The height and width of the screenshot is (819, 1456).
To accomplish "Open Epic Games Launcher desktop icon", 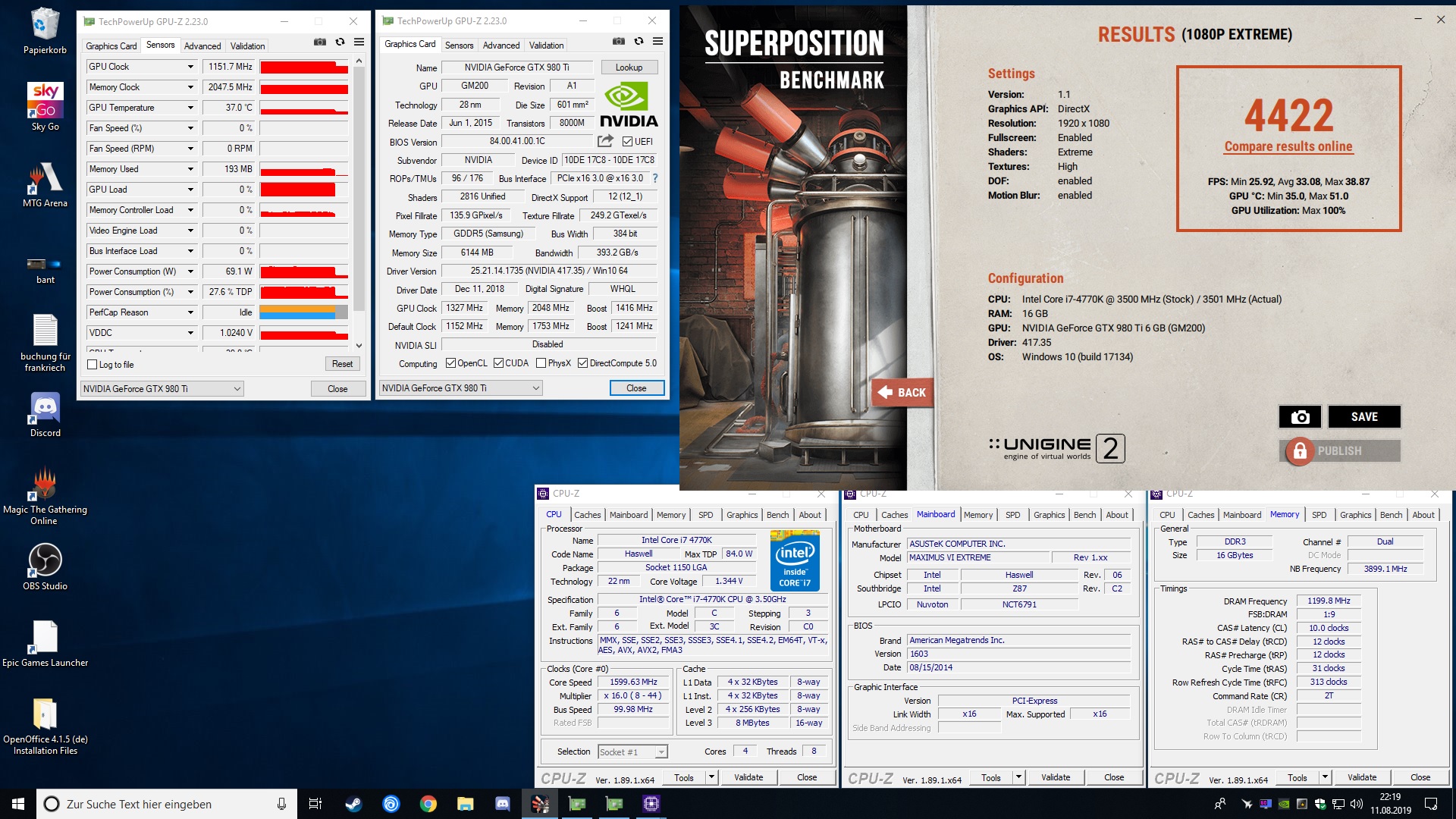I will [45, 644].
